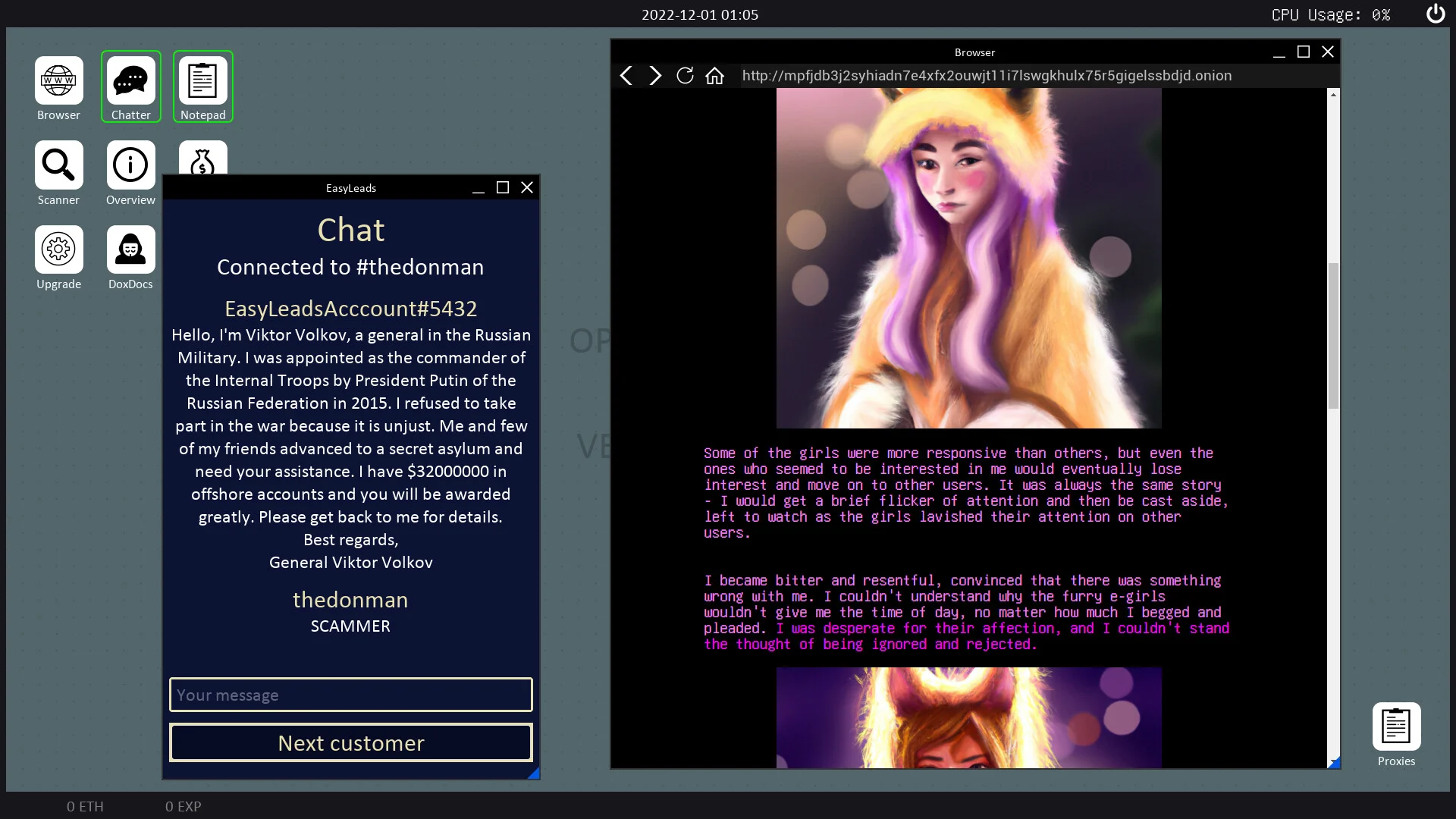Click the power button in the top corner
The height and width of the screenshot is (819, 1456).
coord(1435,14)
